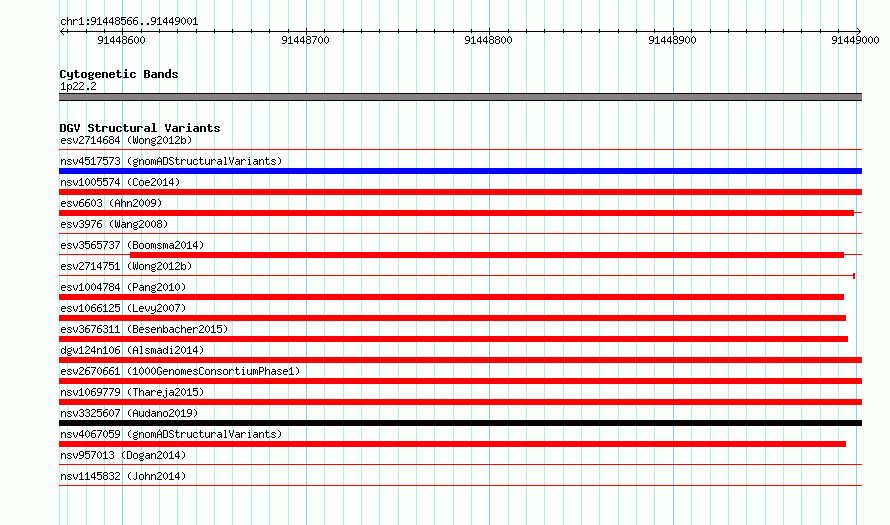Open variant dgv124n106 (Alsmadi2014) label
This screenshot has height=525, width=890.
pyautogui.click(x=132, y=350)
